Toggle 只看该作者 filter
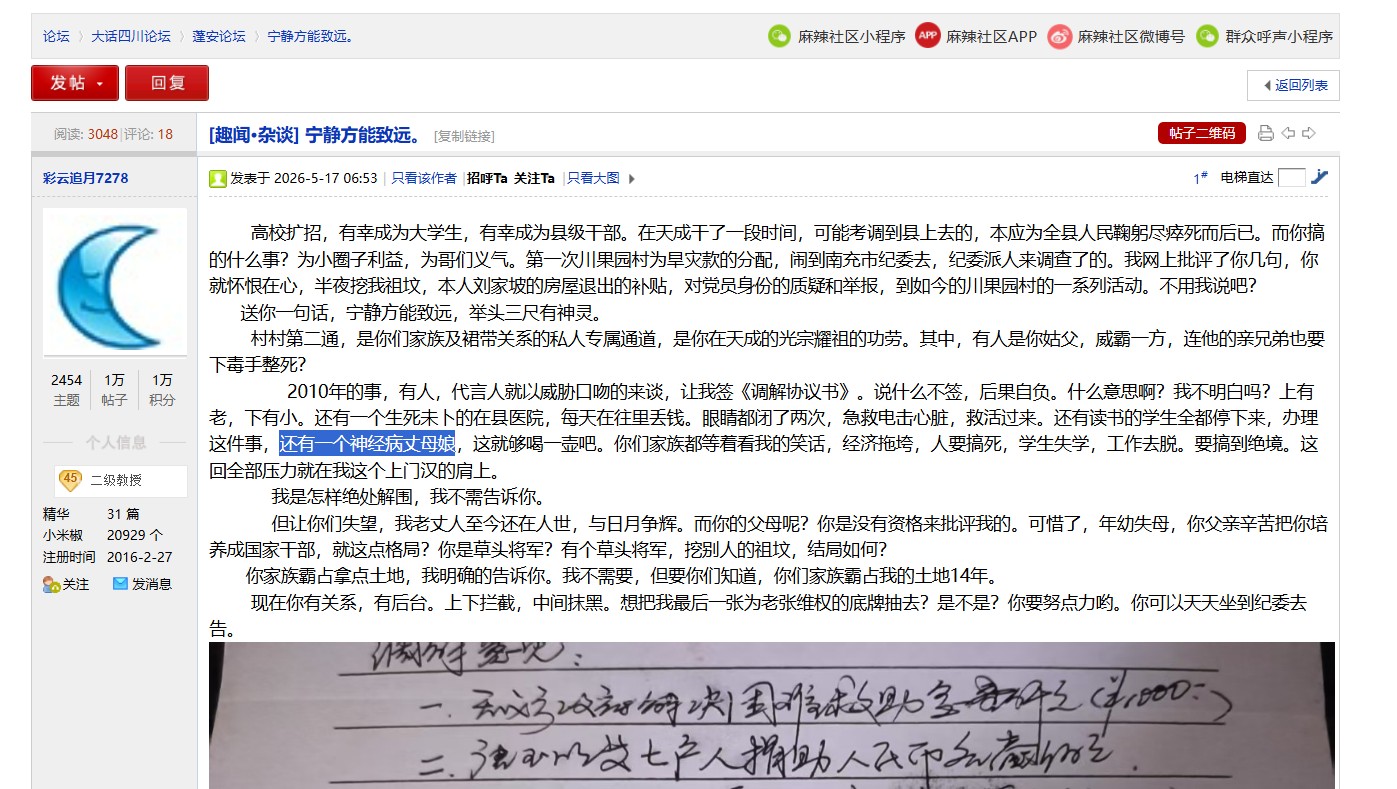The image size is (1397, 789). (424, 178)
